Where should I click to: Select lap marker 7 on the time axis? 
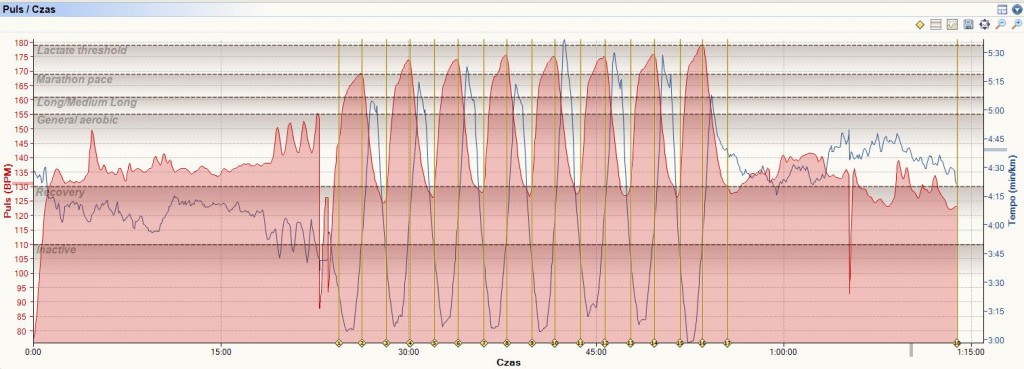point(484,343)
